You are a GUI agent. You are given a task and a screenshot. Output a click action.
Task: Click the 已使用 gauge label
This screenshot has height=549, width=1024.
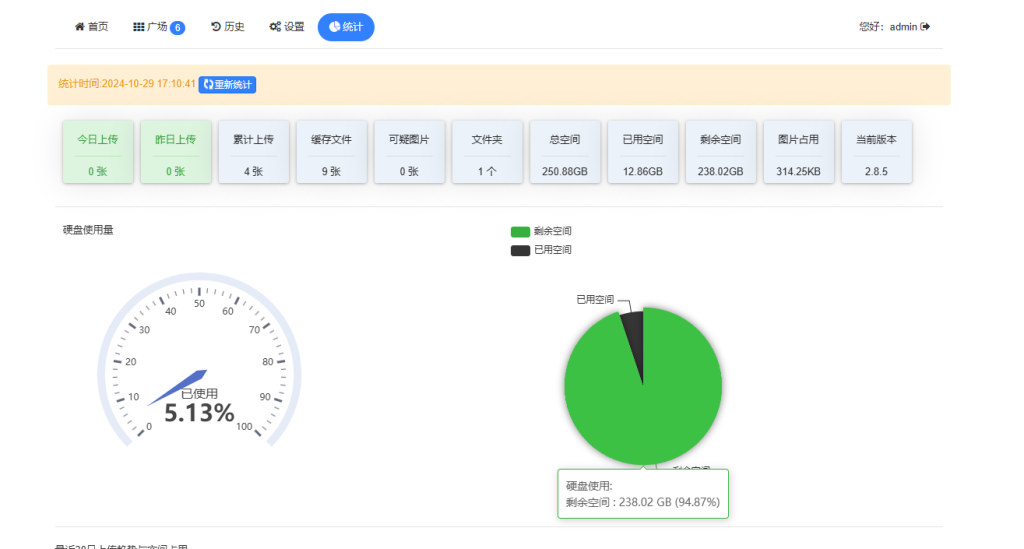pos(199,394)
